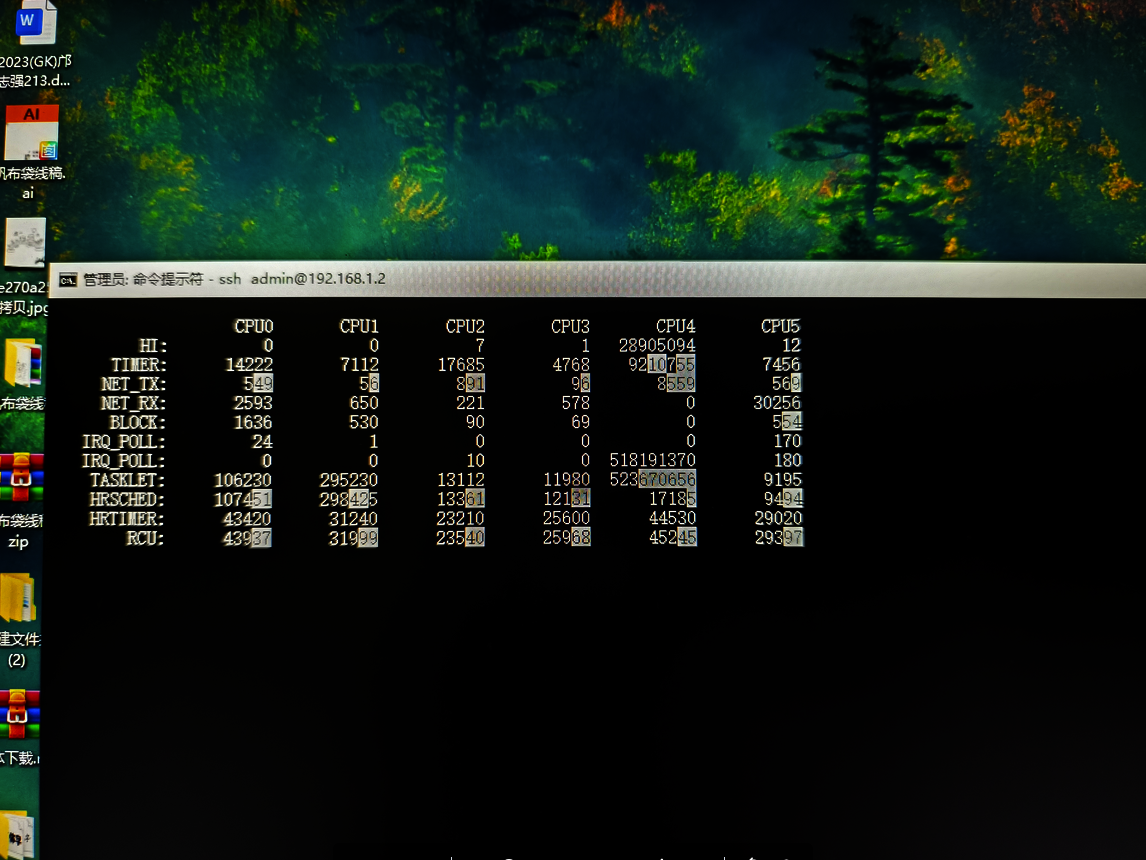Image resolution: width=1146 pixels, height=860 pixels.
Task: Click the TASKLET value 9195
Action: [783, 479]
